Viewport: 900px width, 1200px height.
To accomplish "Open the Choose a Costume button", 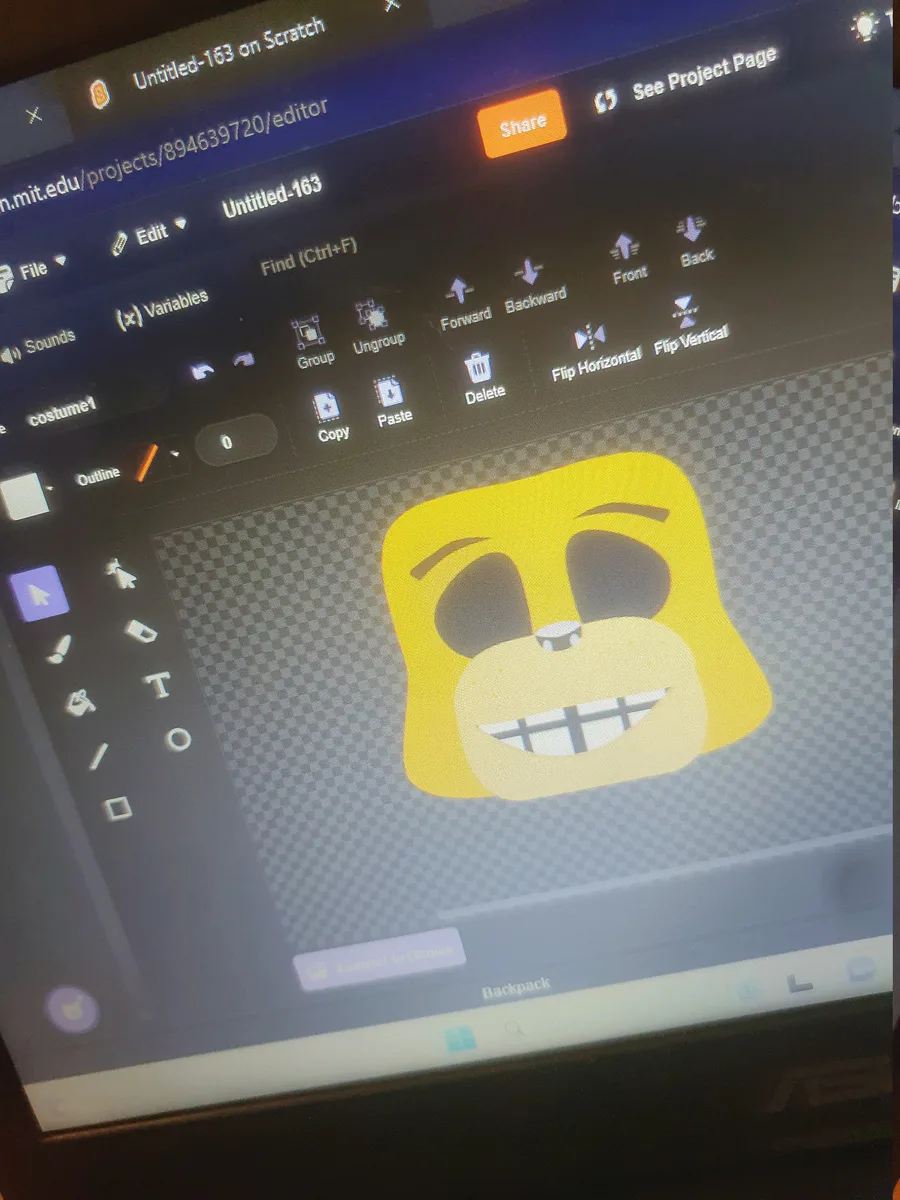I will [72, 1009].
